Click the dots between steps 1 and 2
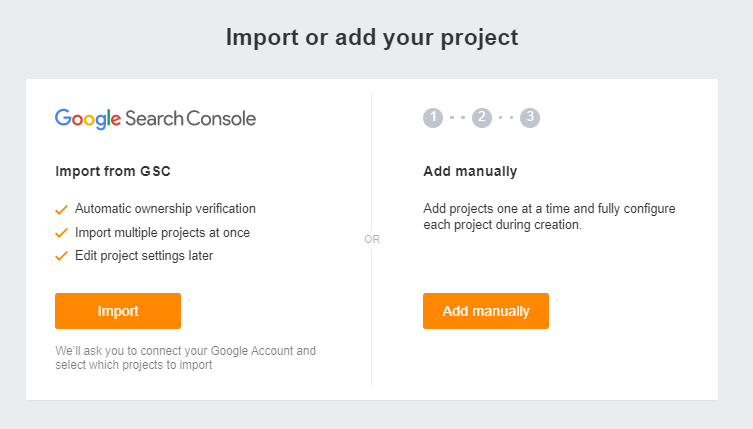Viewport: 753px width, 429px height. [x=457, y=118]
